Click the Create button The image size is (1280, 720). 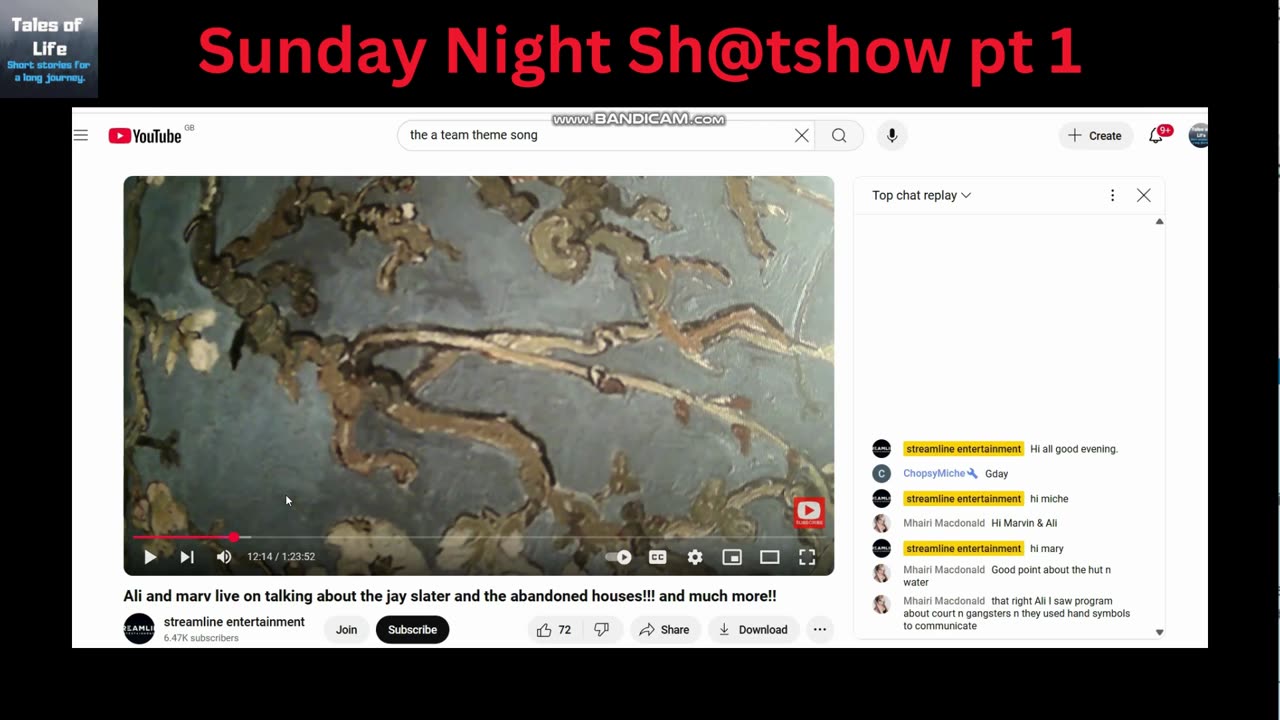pos(1095,135)
